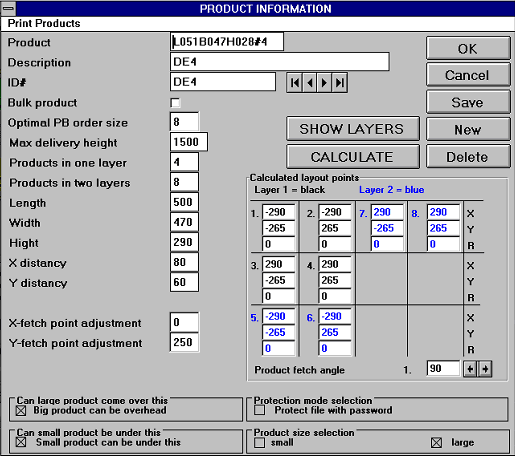
Task: Edit Products in two layers field
Action: pyautogui.click(x=184, y=182)
